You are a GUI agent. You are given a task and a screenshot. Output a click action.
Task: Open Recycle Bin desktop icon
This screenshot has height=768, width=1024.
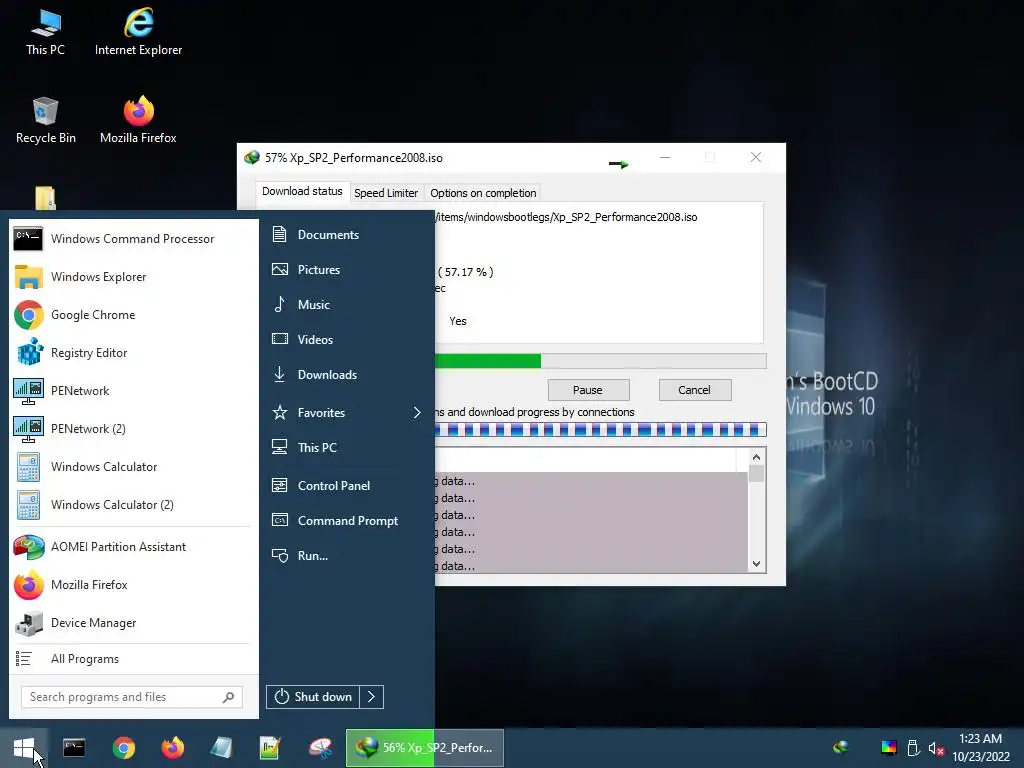click(45, 120)
